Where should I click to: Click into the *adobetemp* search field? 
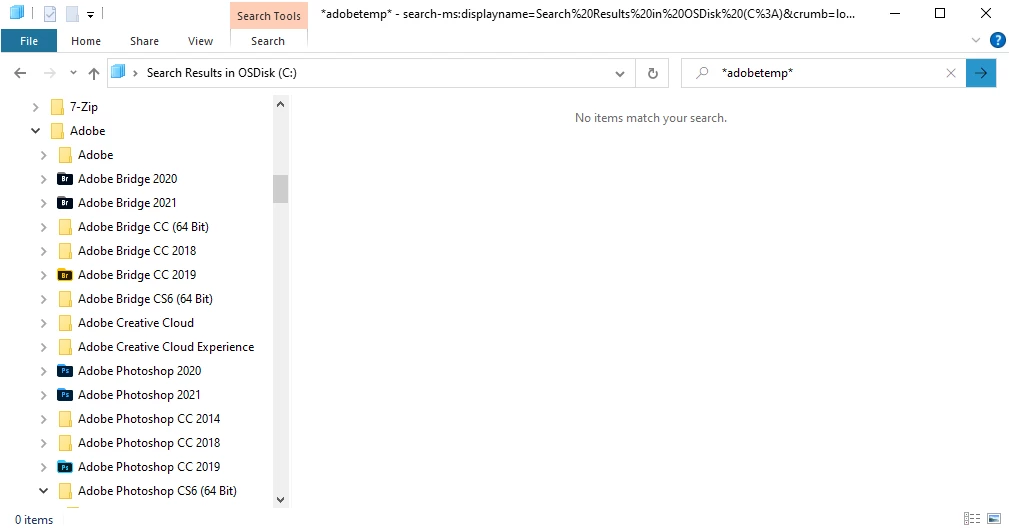pyautogui.click(x=824, y=73)
